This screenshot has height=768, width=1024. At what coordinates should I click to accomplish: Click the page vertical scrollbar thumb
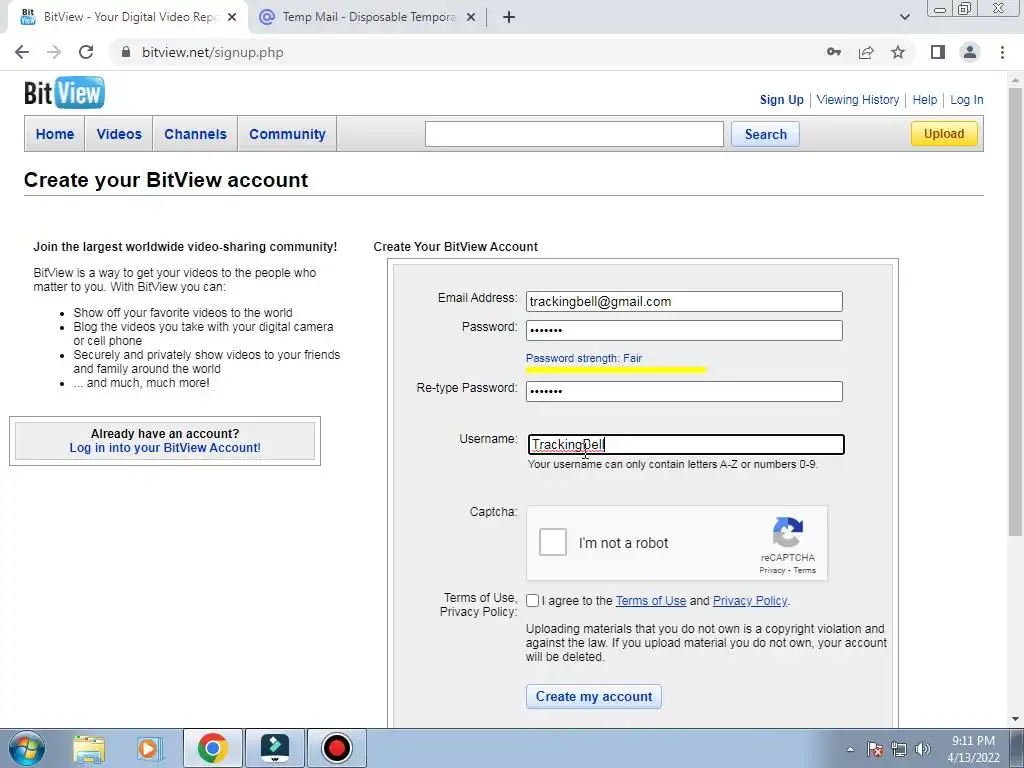coord(1015,310)
